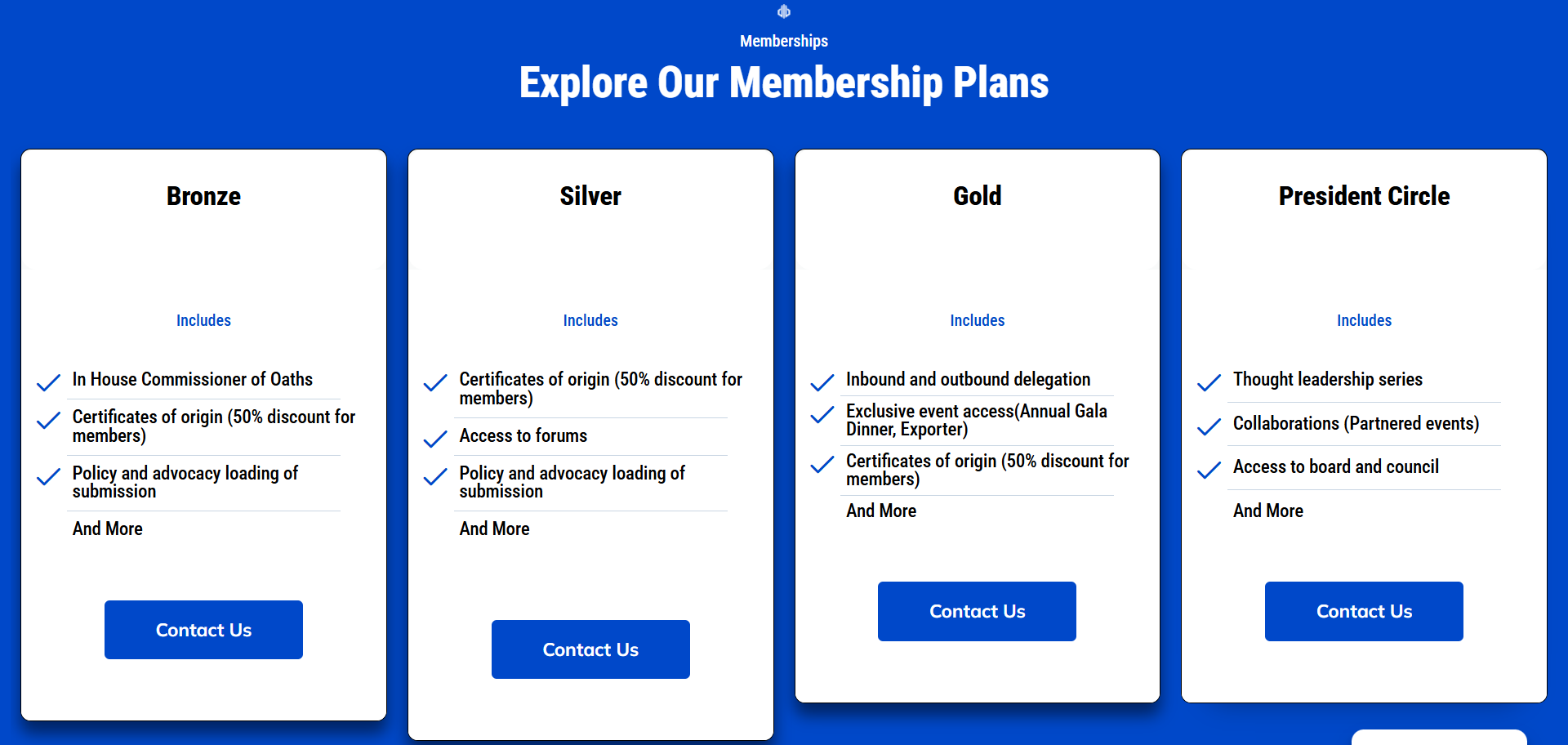1568x745 pixels.
Task: Click the Includes label under Silver
Action: coord(590,320)
